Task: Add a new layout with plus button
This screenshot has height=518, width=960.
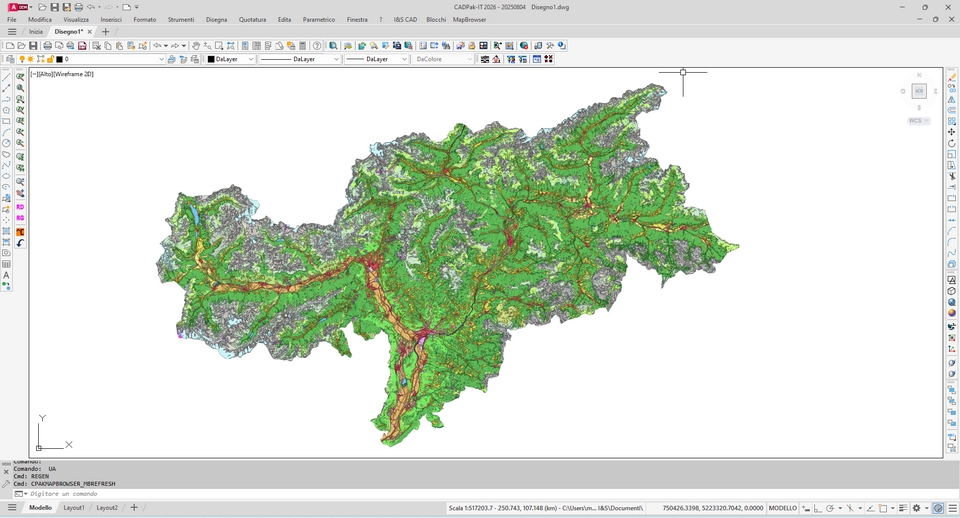Action: coord(134,507)
